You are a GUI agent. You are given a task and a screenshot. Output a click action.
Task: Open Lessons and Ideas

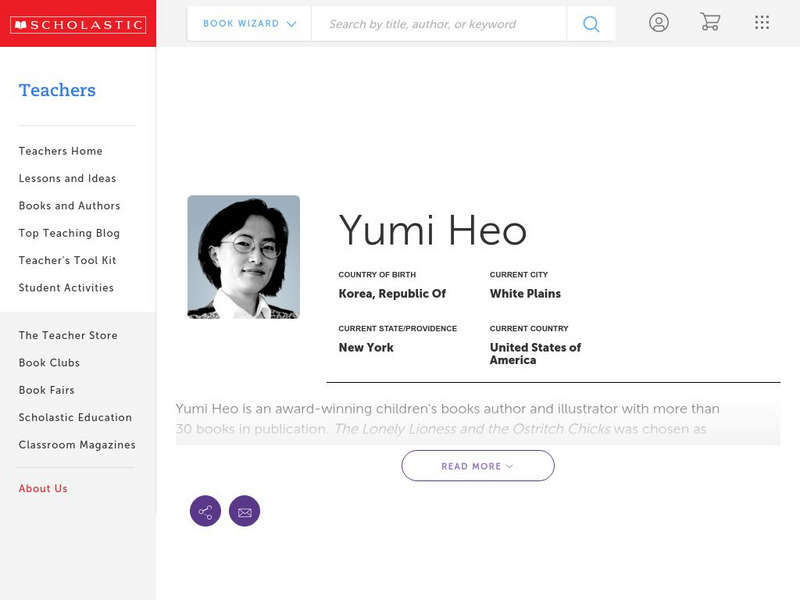67,179
